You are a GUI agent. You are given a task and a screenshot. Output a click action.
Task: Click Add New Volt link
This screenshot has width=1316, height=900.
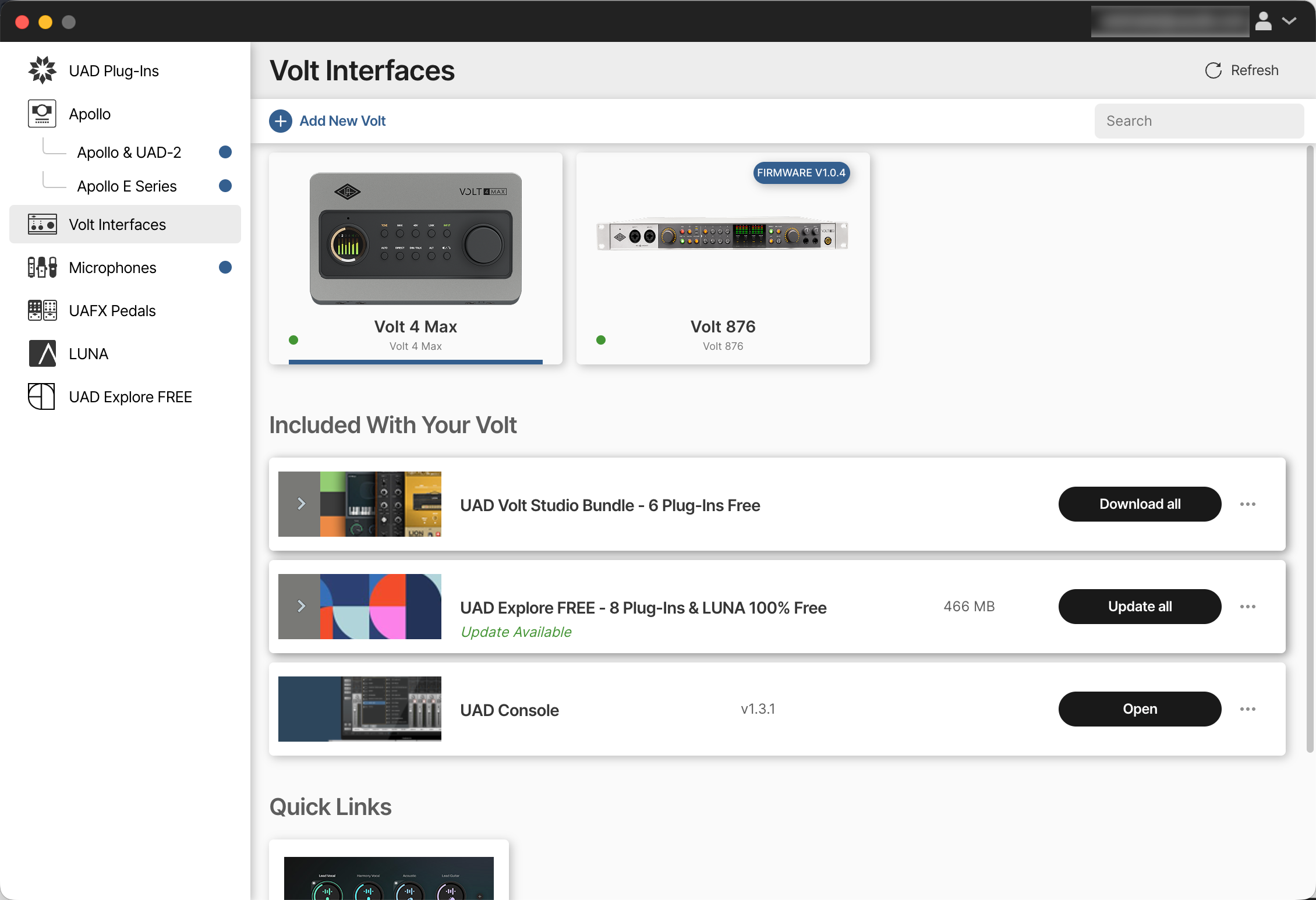click(x=342, y=121)
